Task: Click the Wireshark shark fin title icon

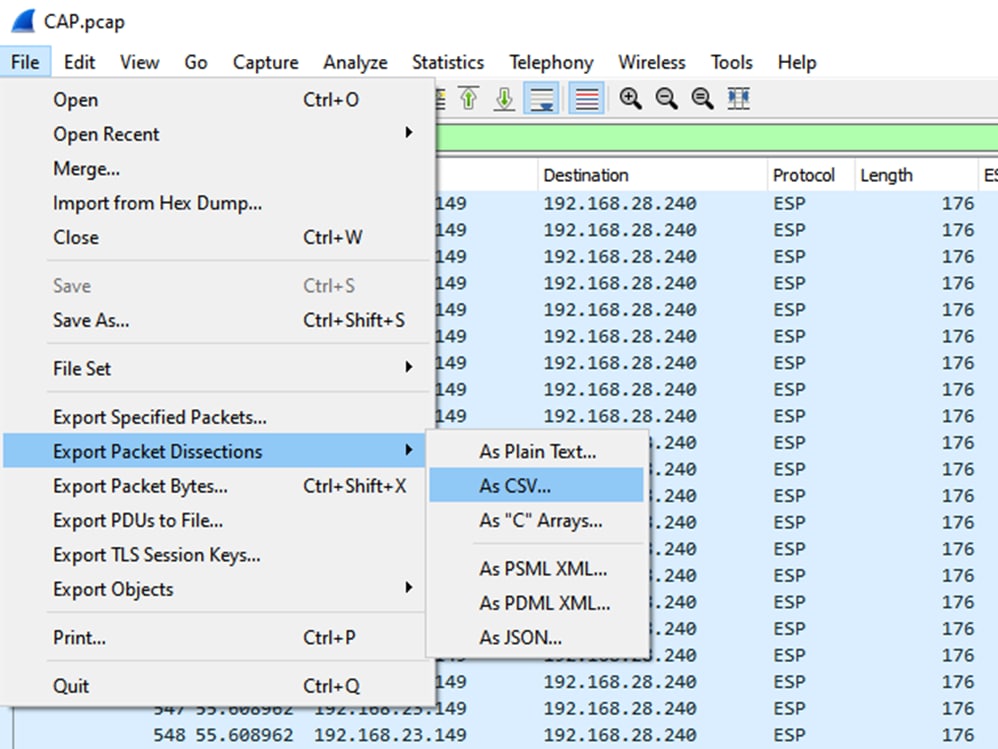Action: [x=21, y=21]
